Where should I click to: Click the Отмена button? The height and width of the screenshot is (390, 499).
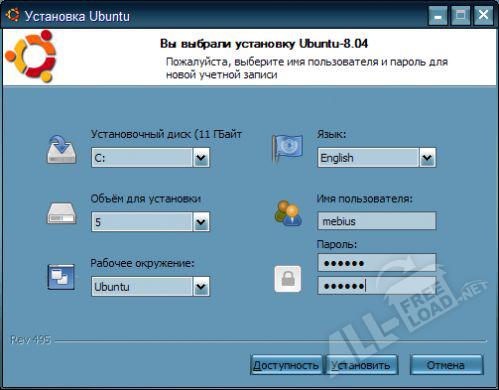tap(446, 365)
